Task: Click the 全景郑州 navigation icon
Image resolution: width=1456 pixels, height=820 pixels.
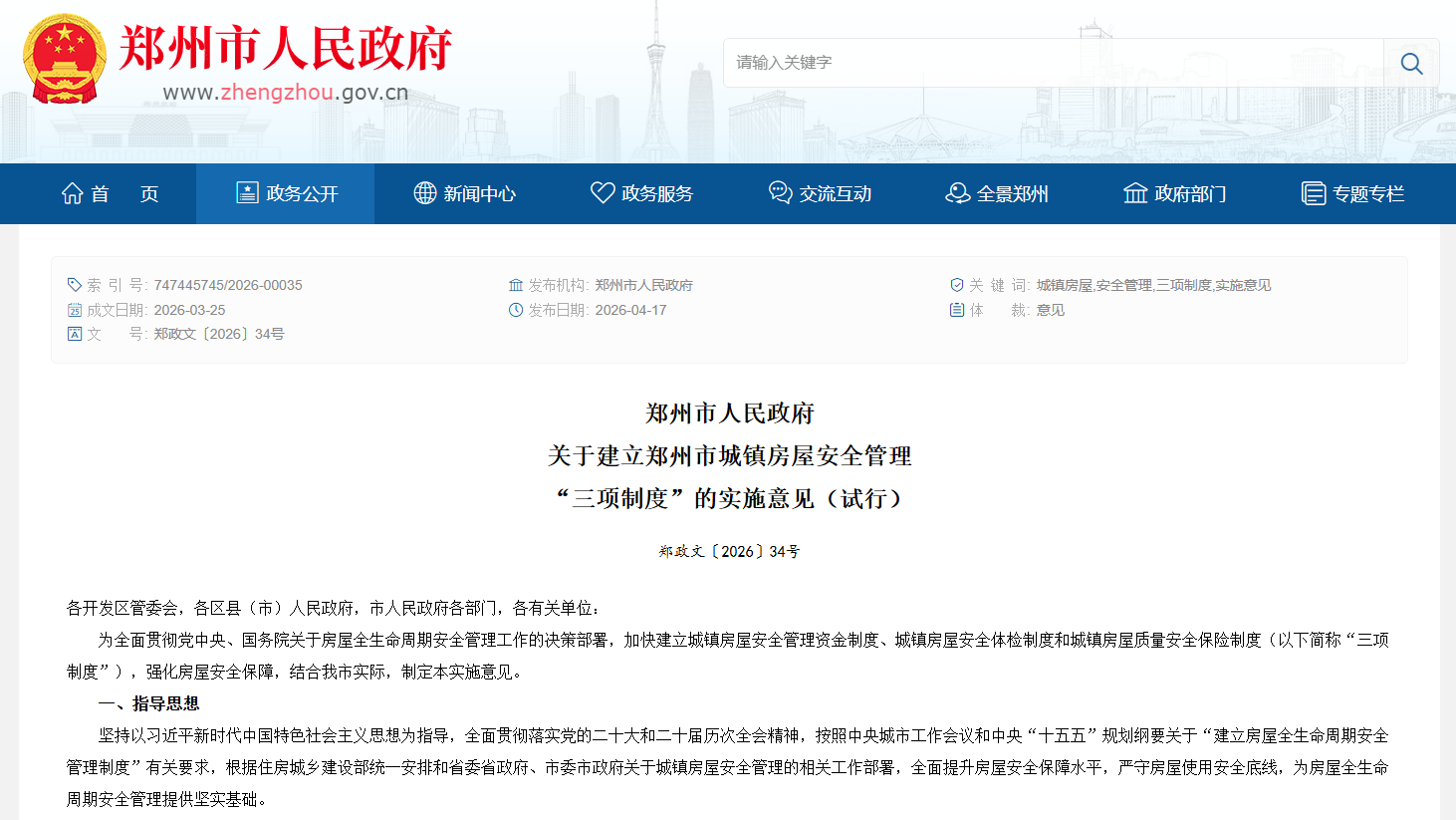Action: tap(958, 193)
